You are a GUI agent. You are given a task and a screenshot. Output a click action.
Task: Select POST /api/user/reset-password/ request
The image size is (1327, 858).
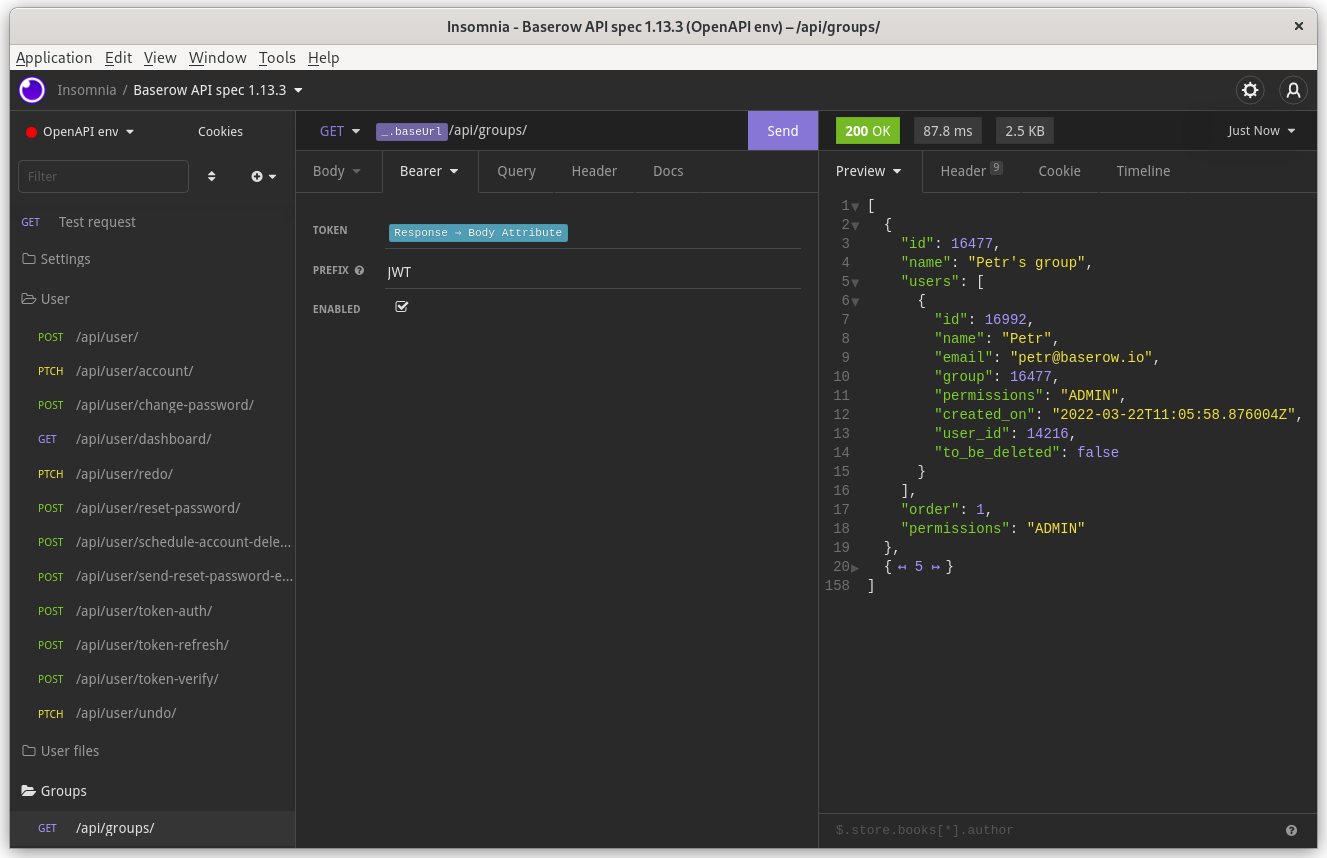click(x=152, y=508)
